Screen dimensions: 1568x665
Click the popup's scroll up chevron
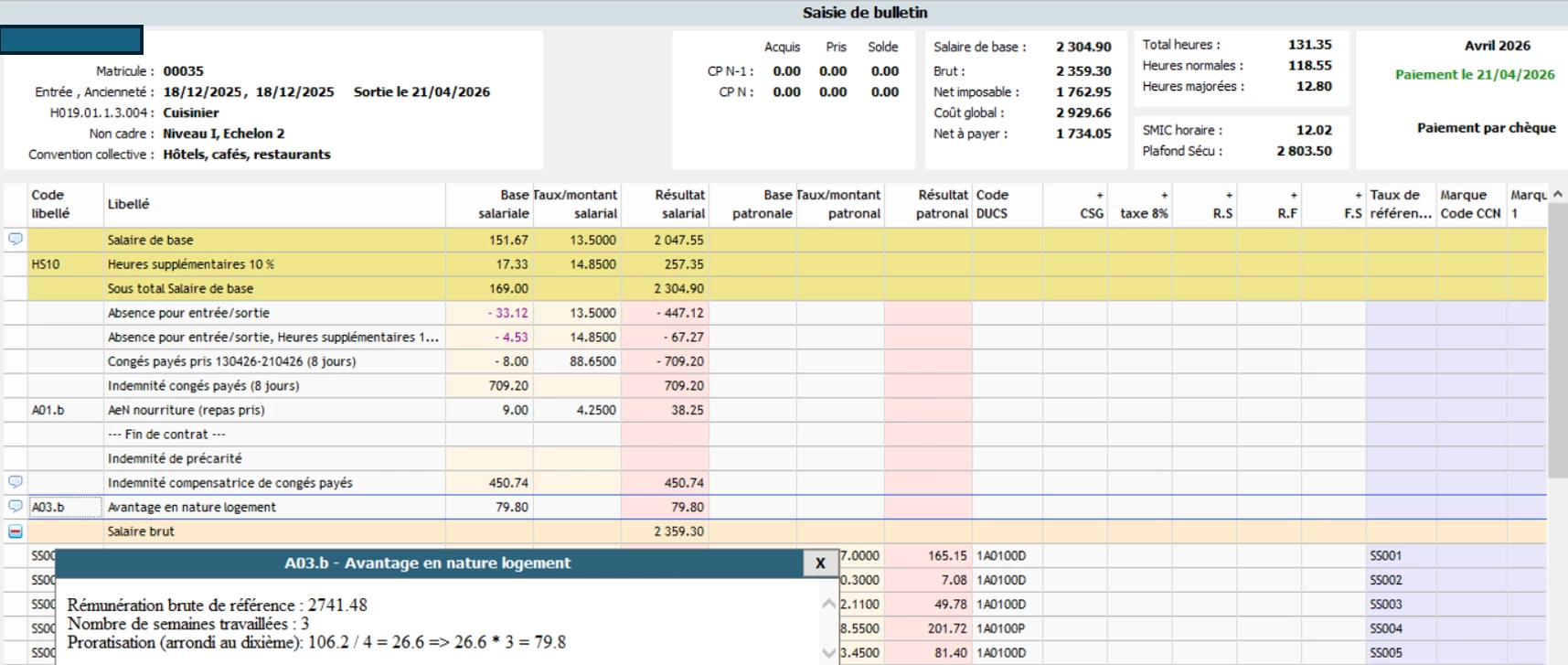pyautogui.click(x=828, y=603)
